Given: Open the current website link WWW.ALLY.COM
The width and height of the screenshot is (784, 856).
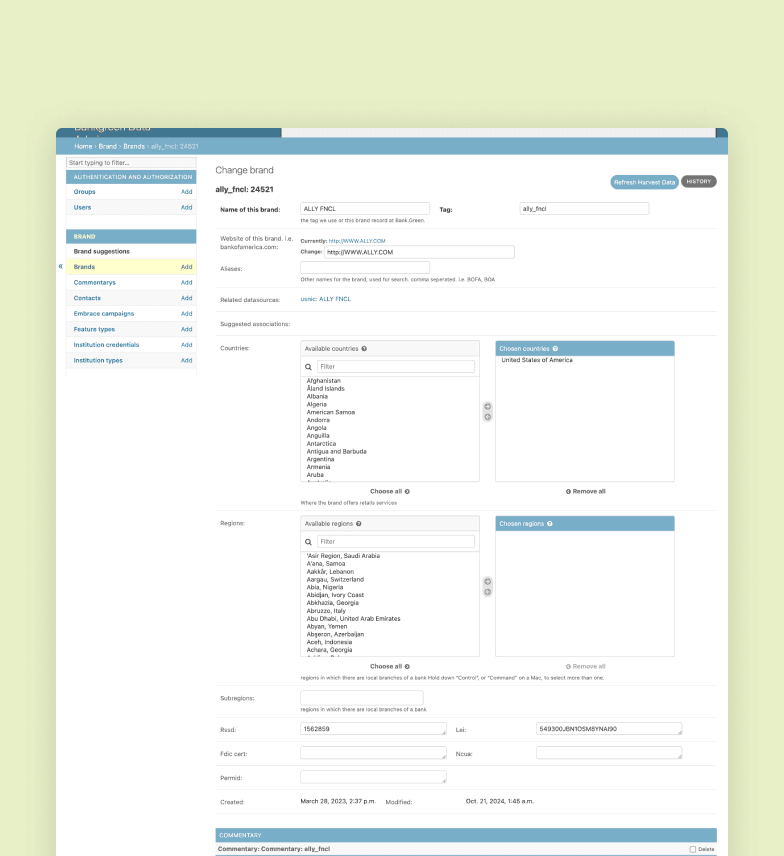Looking at the screenshot, I should [x=357, y=241].
